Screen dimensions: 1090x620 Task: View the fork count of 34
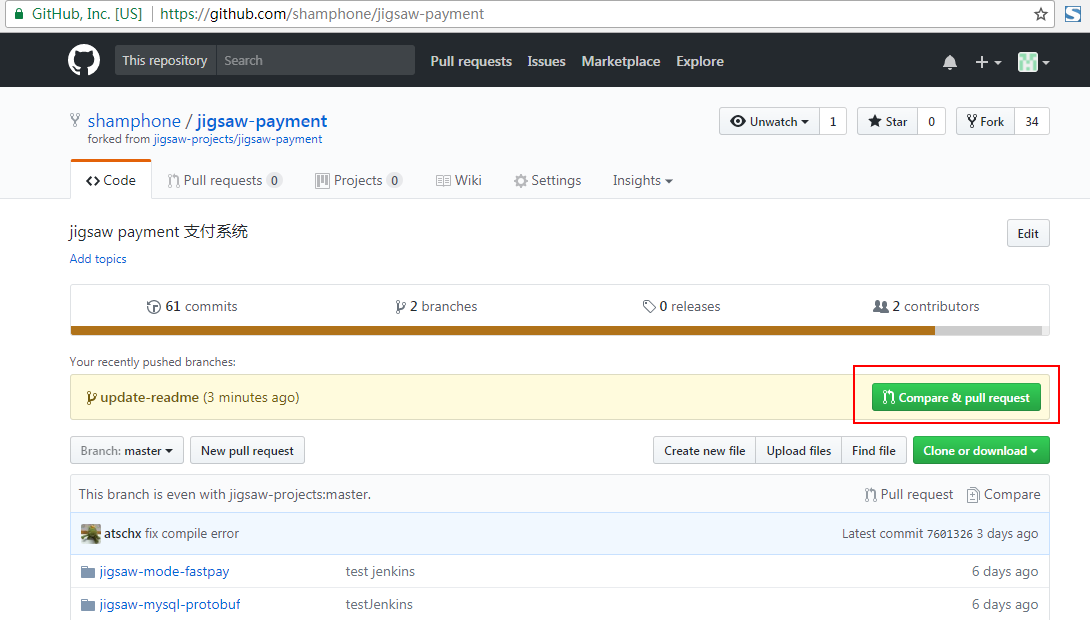[x=1032, y=122]
